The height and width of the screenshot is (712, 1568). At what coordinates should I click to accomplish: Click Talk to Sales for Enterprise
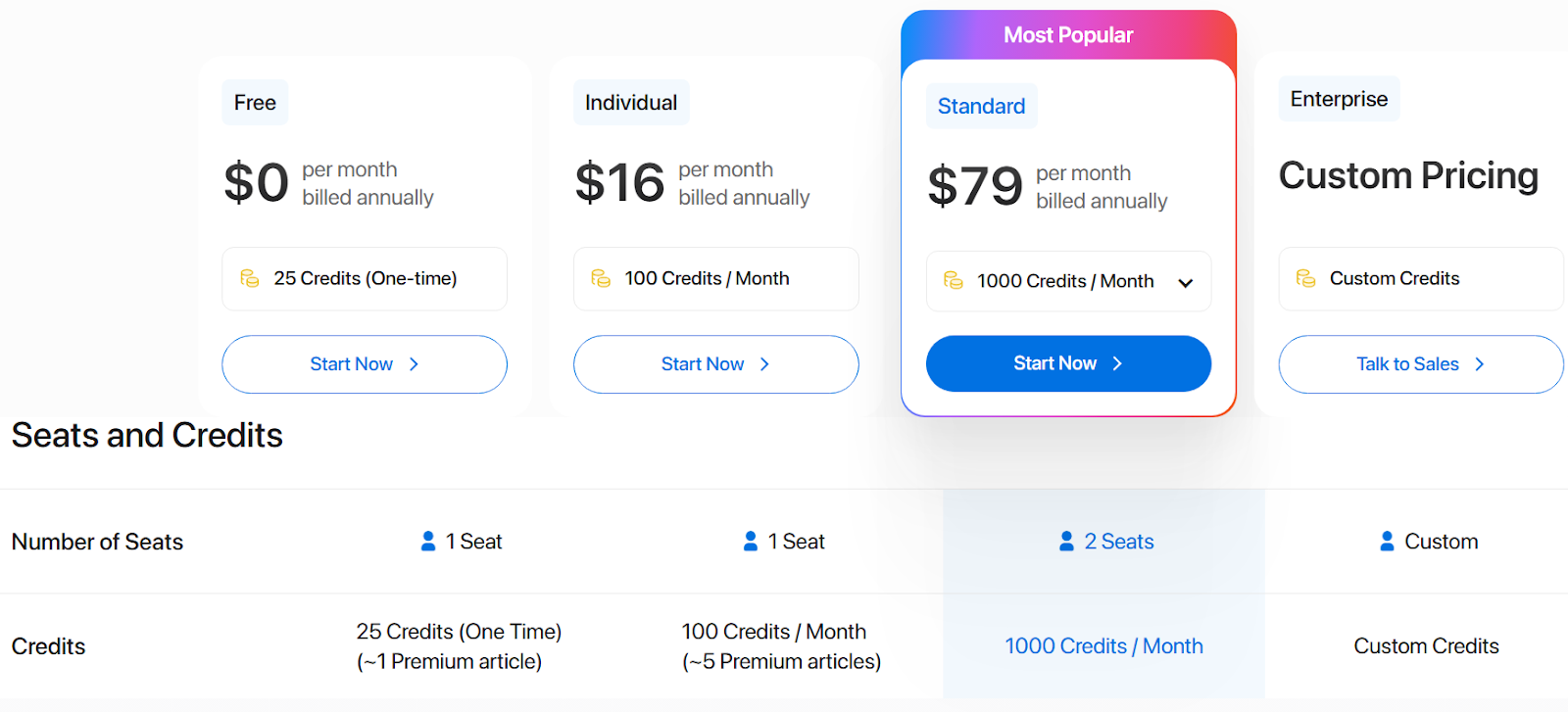pos(1419,363)
